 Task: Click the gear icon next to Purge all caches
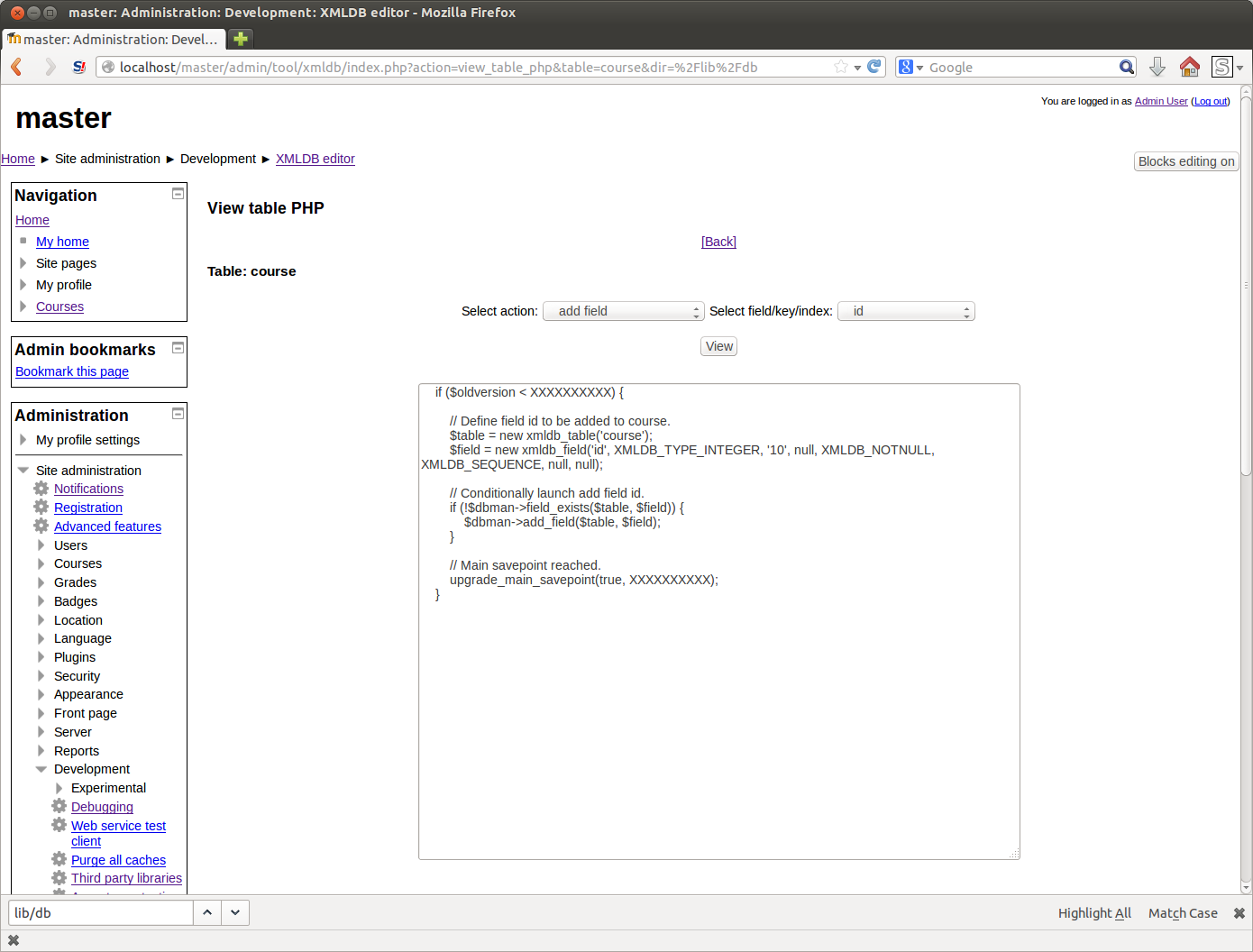point(59,859)
